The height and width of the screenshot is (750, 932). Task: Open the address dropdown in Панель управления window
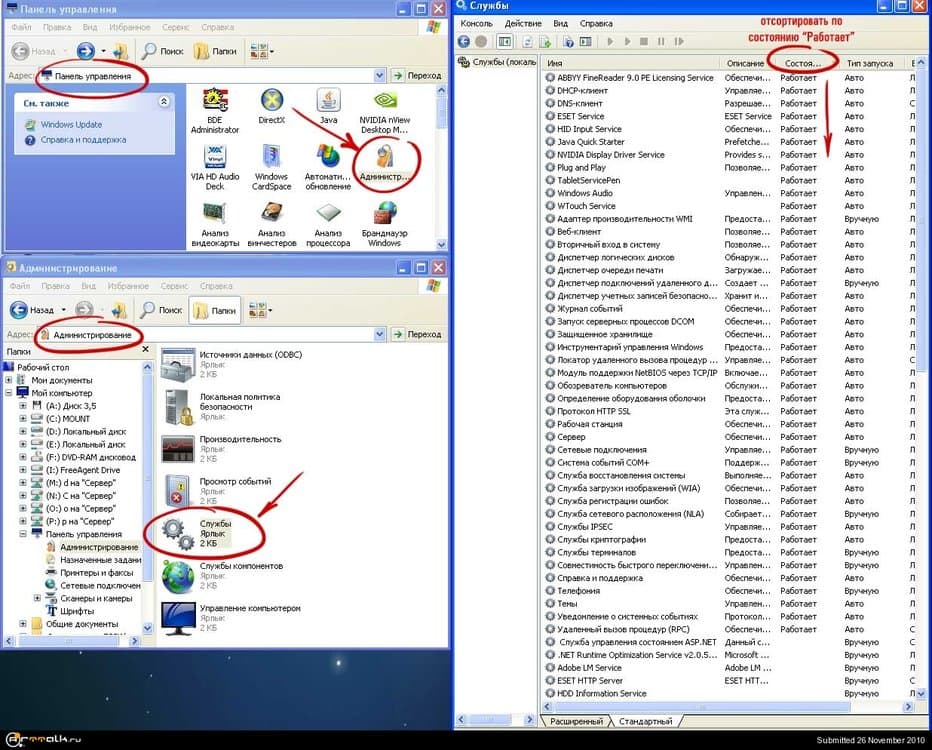(380, 75)
